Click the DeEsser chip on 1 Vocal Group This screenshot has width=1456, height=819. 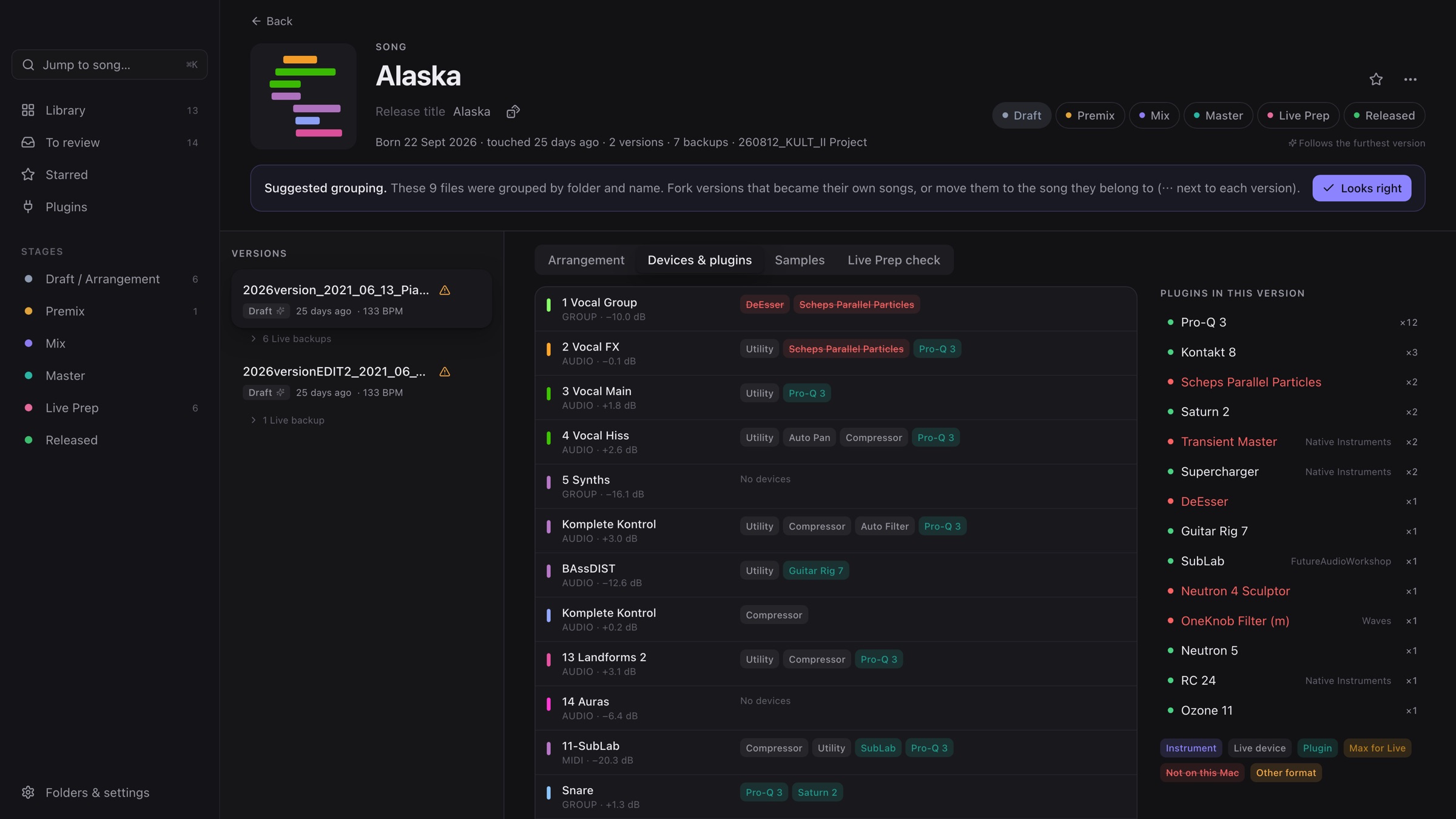(x=764, y=305)
